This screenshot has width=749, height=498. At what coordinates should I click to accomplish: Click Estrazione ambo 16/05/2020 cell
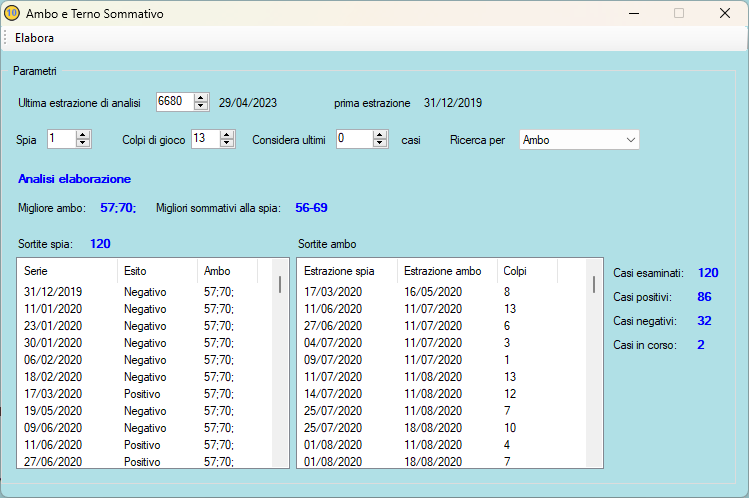(x=433, y=292)
